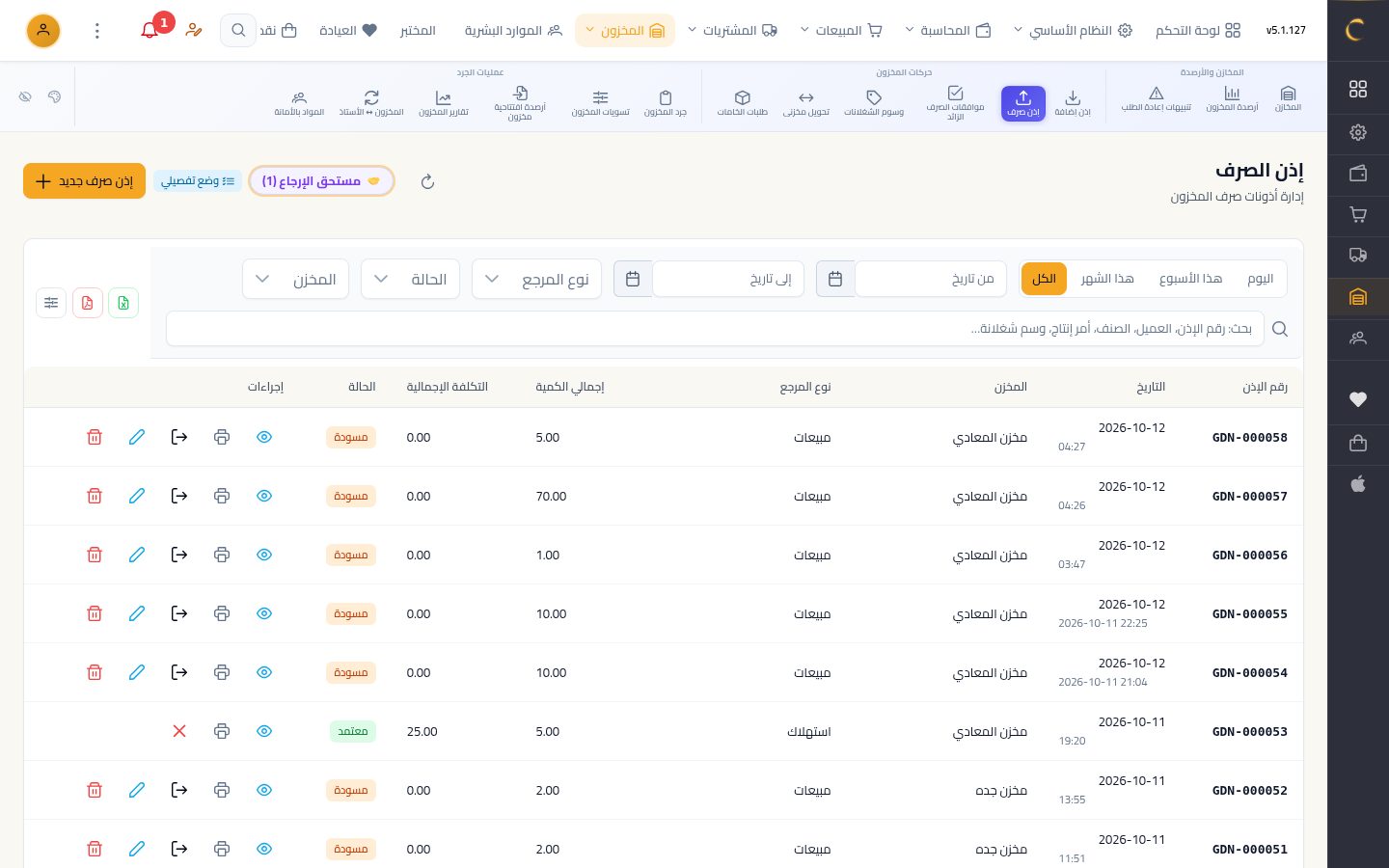1389x868 pixels.
Task: Expand the المحاسبة top menu
Action: pyautogui.click(x=947, y=31)
